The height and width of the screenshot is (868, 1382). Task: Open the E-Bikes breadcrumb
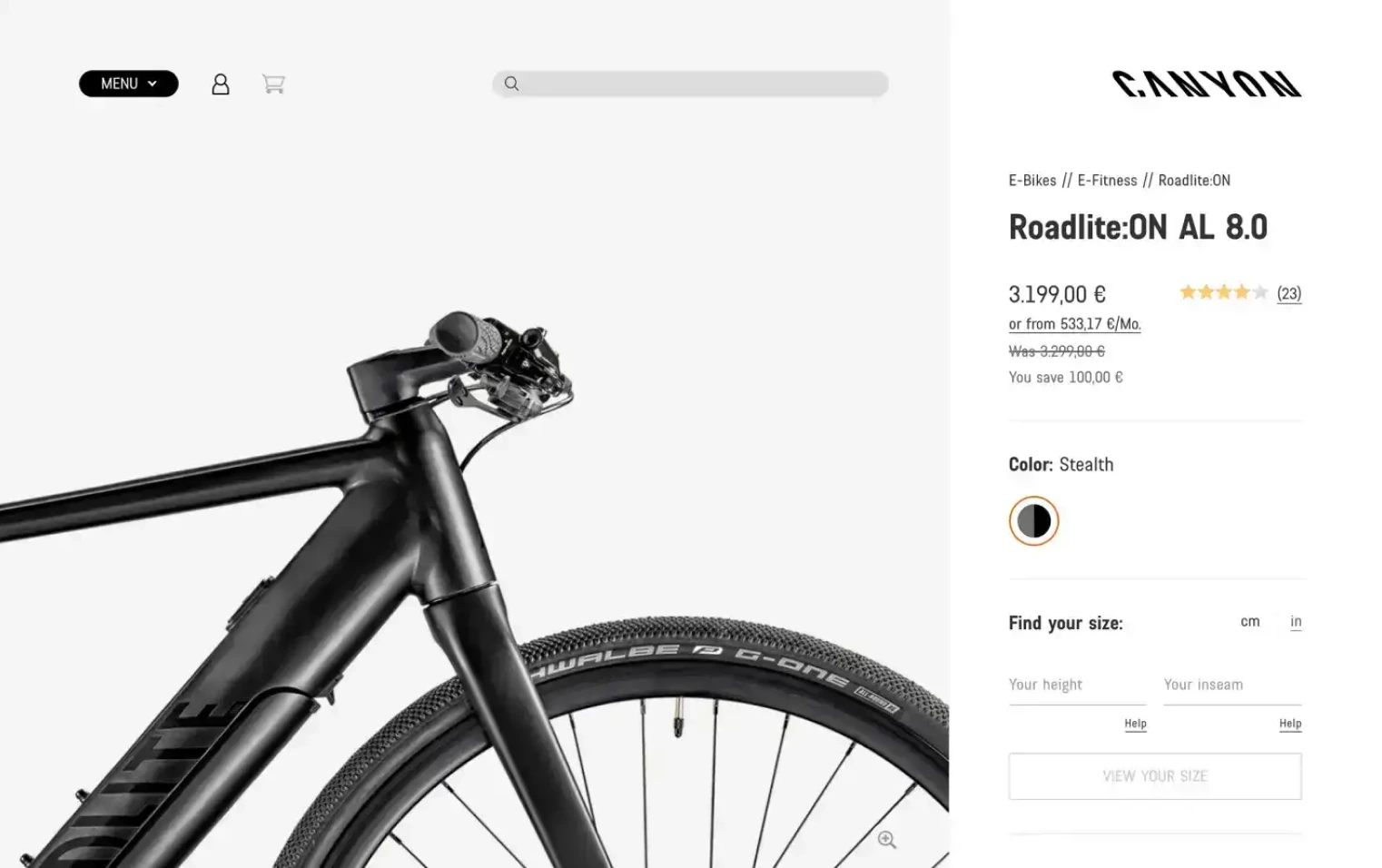pyautogui.click(x=1032, y=181)
